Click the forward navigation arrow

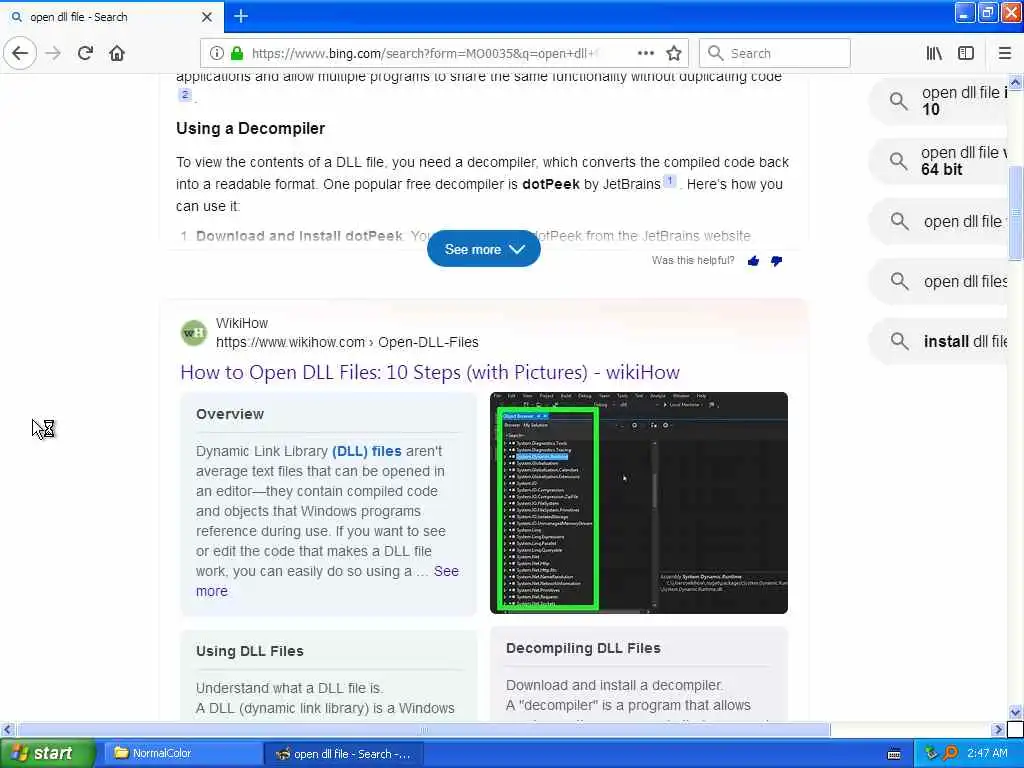[53, 53]
